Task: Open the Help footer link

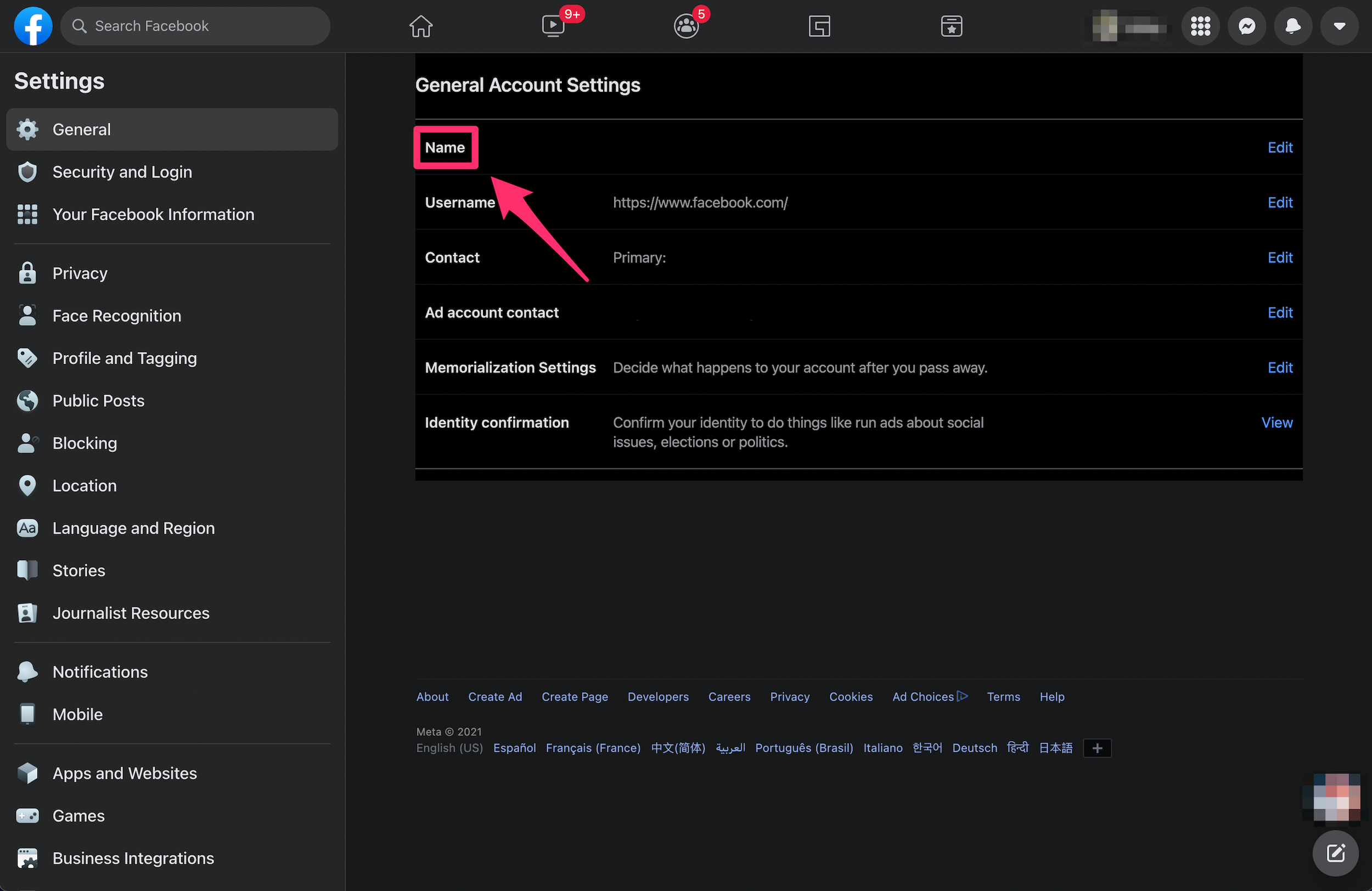Action: 1052,697
